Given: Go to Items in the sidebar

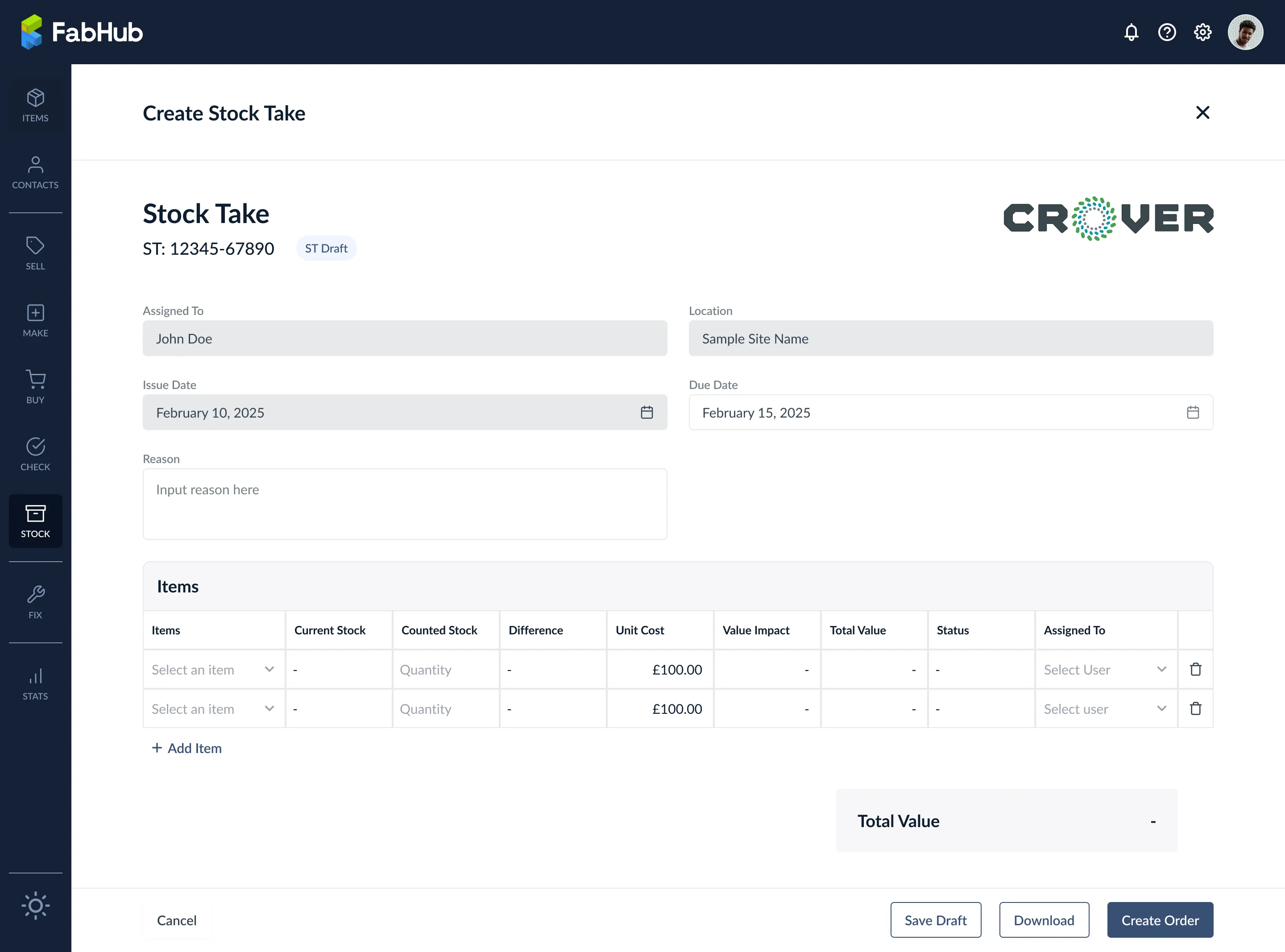Looking at the screenshot, I should 36,105.
